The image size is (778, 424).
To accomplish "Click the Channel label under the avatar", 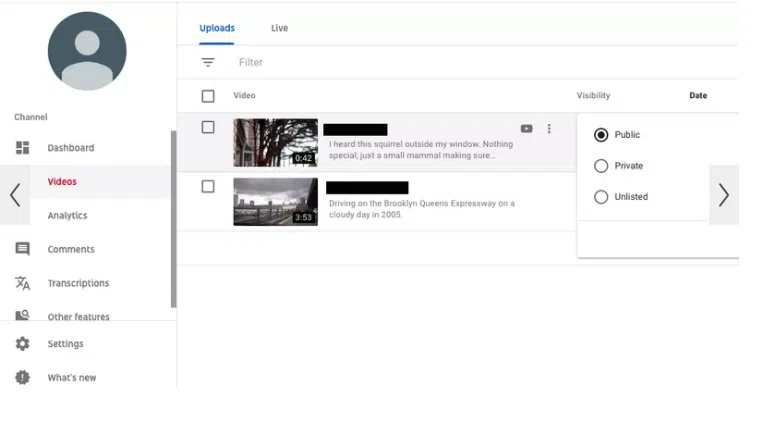I will (31, 117).
